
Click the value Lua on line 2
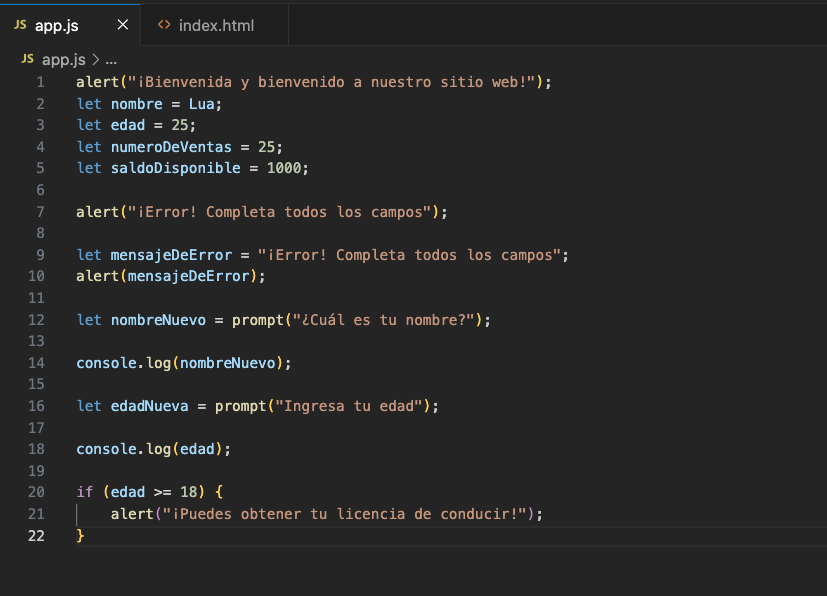(201, 104)
